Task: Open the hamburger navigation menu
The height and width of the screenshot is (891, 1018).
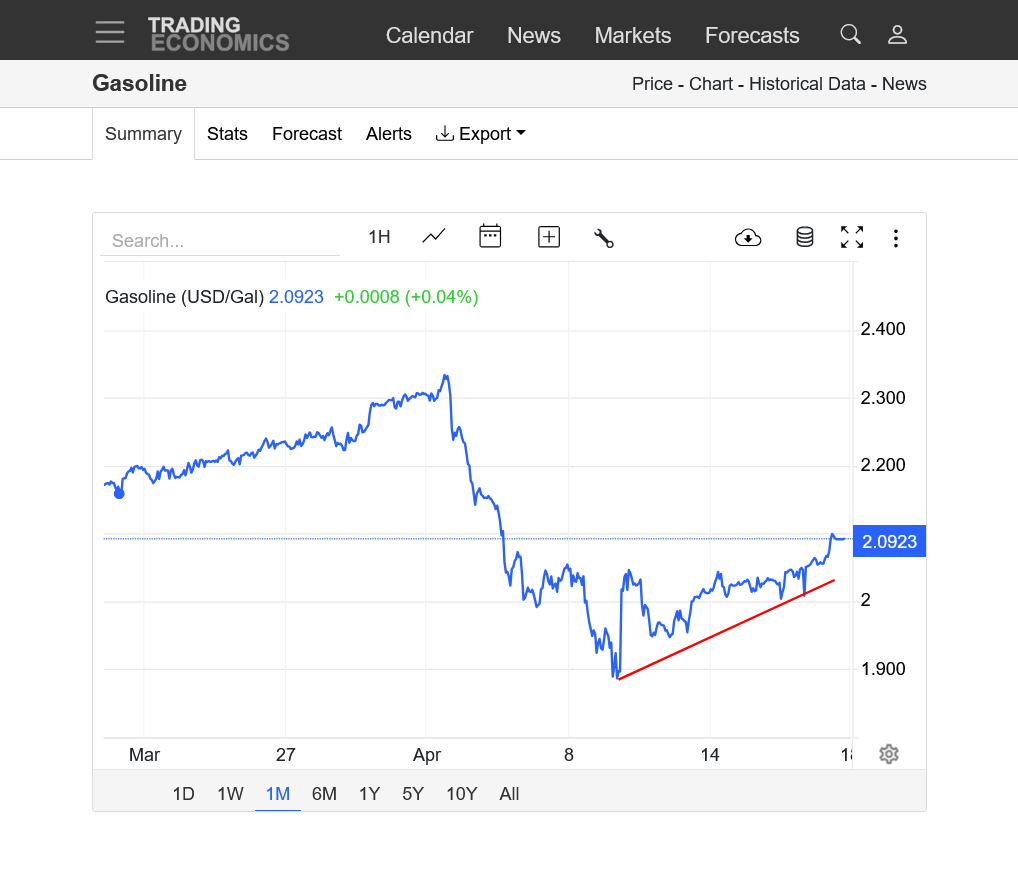Action: (x=110, y=32)
